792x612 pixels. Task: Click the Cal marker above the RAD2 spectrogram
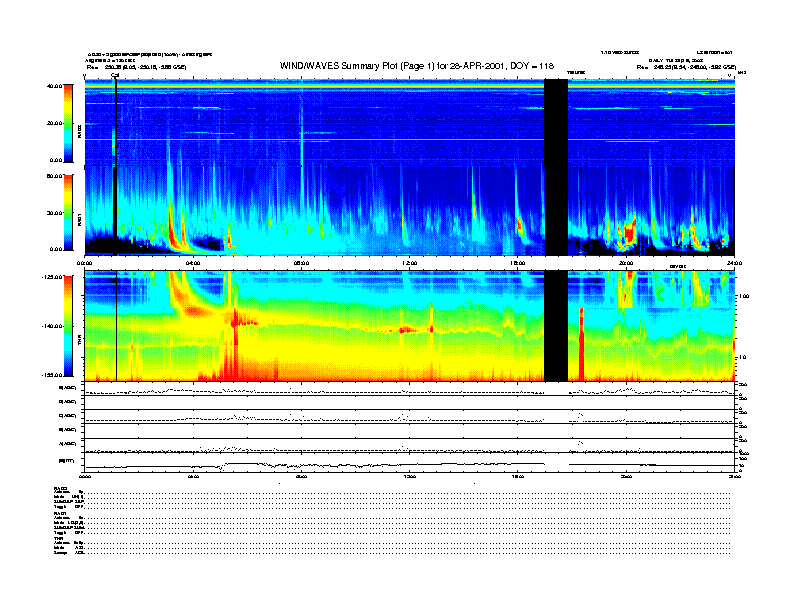click(115, 76)
